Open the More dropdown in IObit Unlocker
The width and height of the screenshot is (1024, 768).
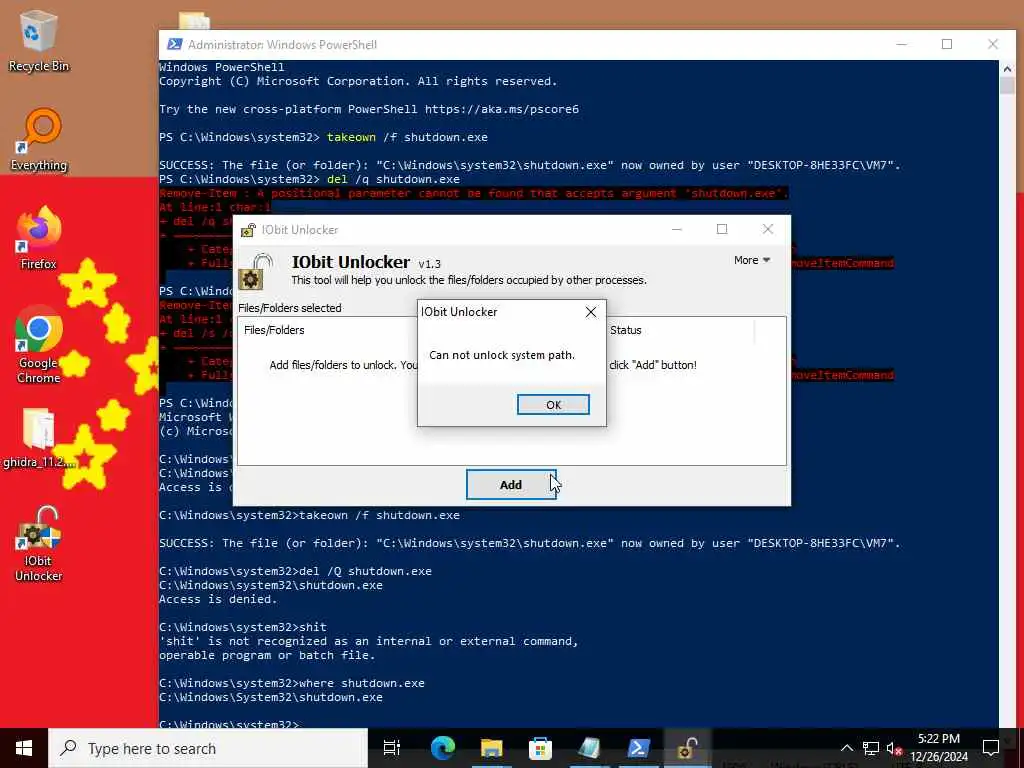tap(752, 260)
